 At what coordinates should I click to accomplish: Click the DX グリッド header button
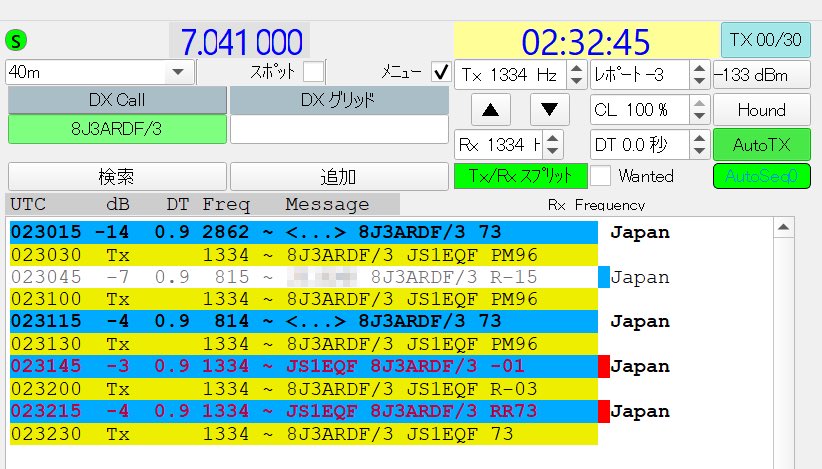339,100
